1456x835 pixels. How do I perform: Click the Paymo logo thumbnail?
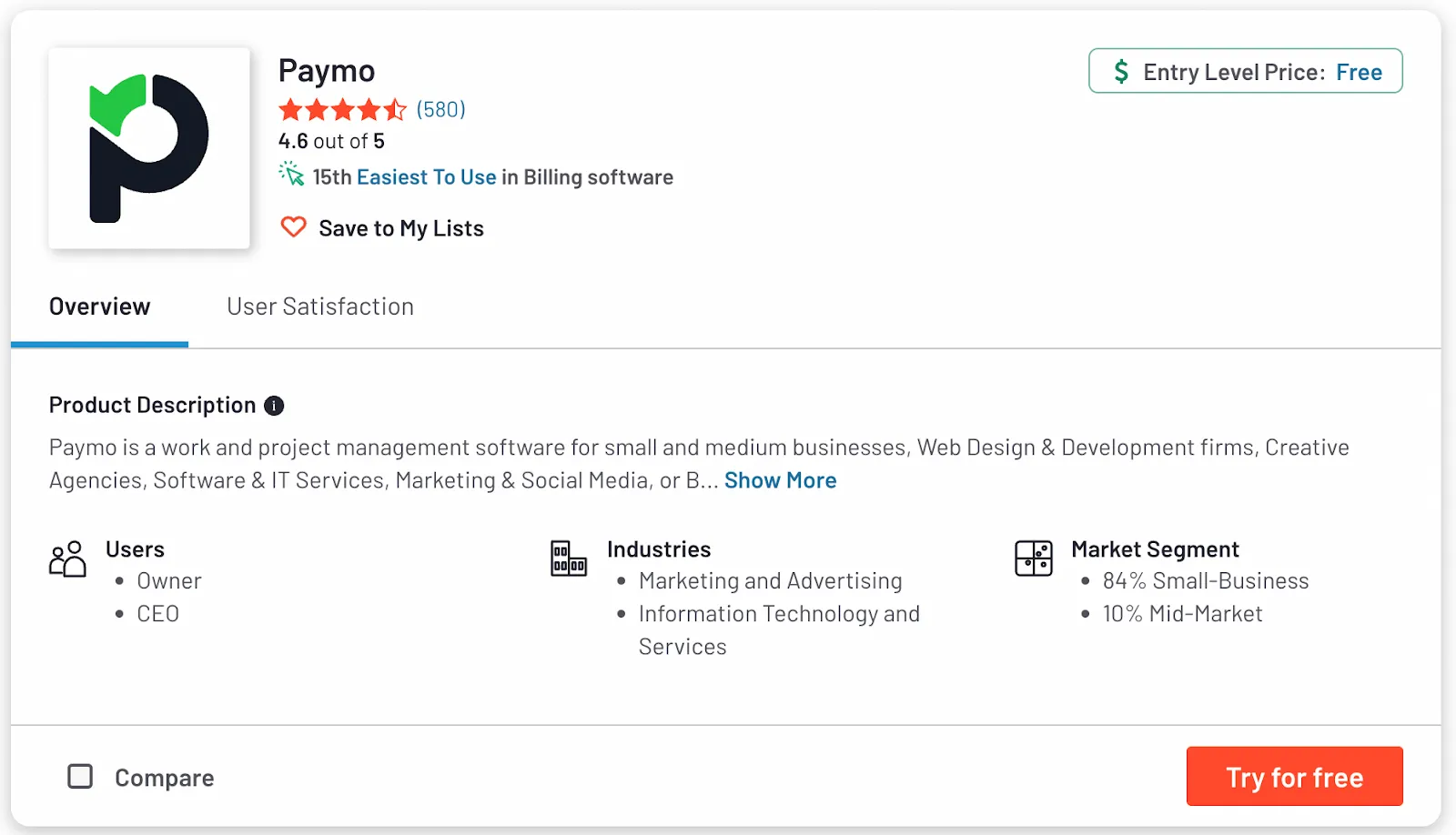coord(149,148)
